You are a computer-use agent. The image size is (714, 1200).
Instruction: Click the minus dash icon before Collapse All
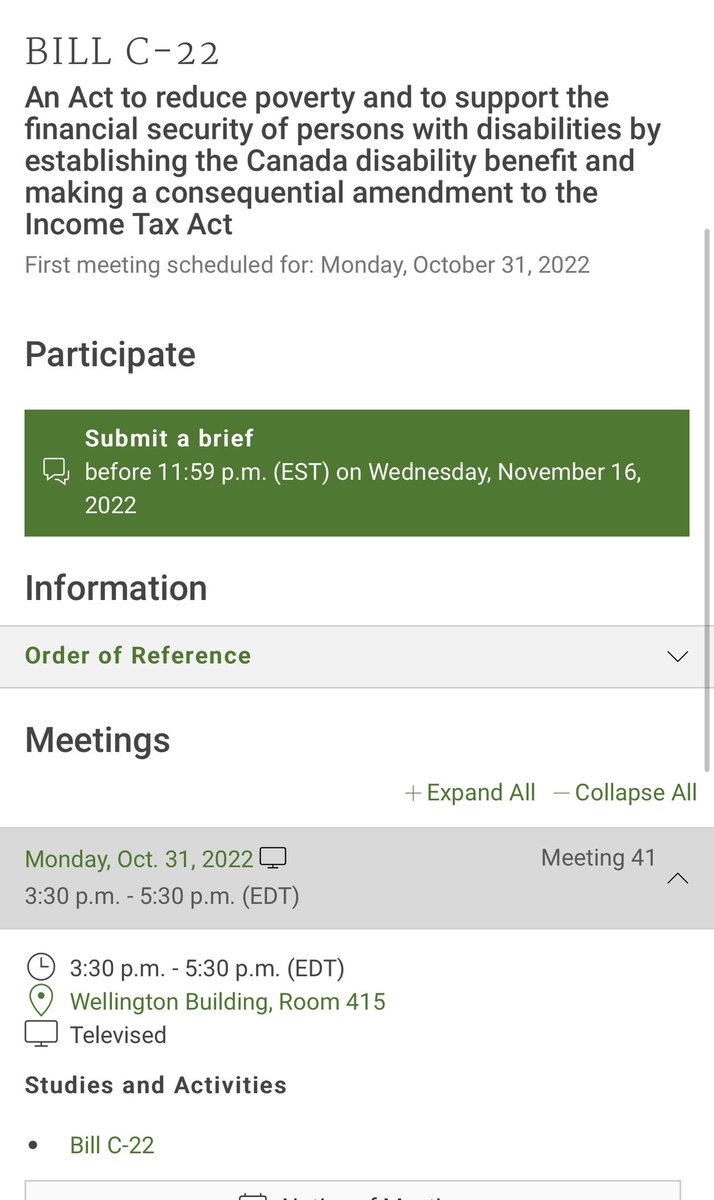(561, 793)
